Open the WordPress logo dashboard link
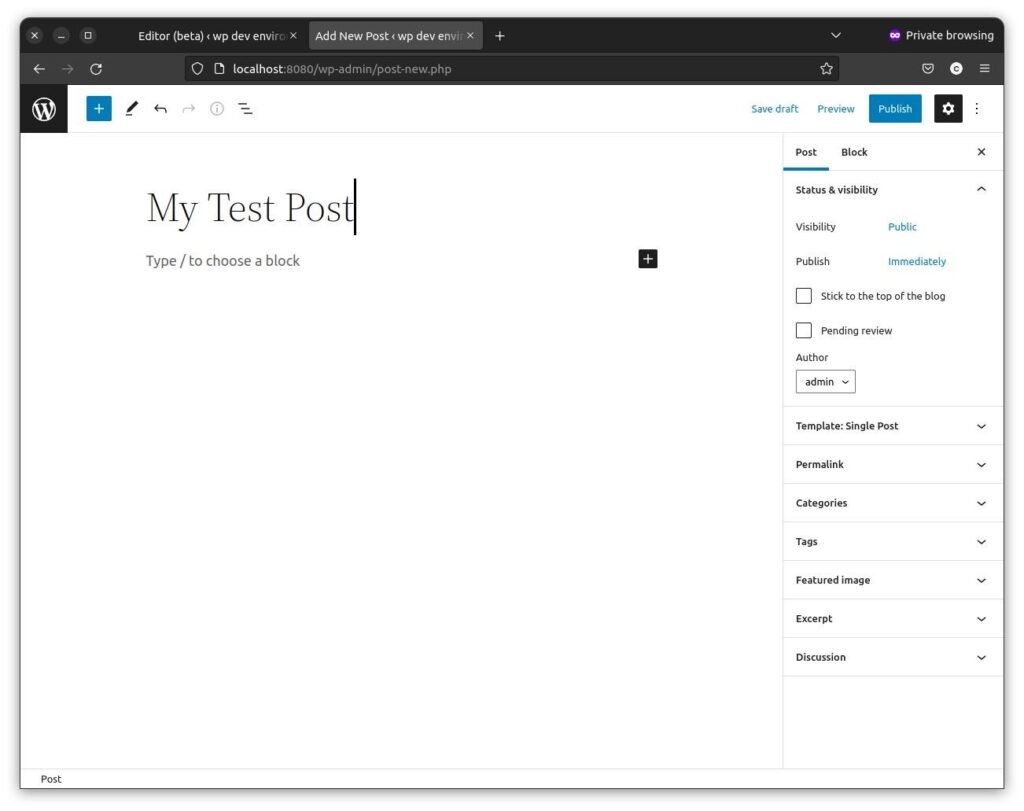1024x811 pixels. point(44,109)
